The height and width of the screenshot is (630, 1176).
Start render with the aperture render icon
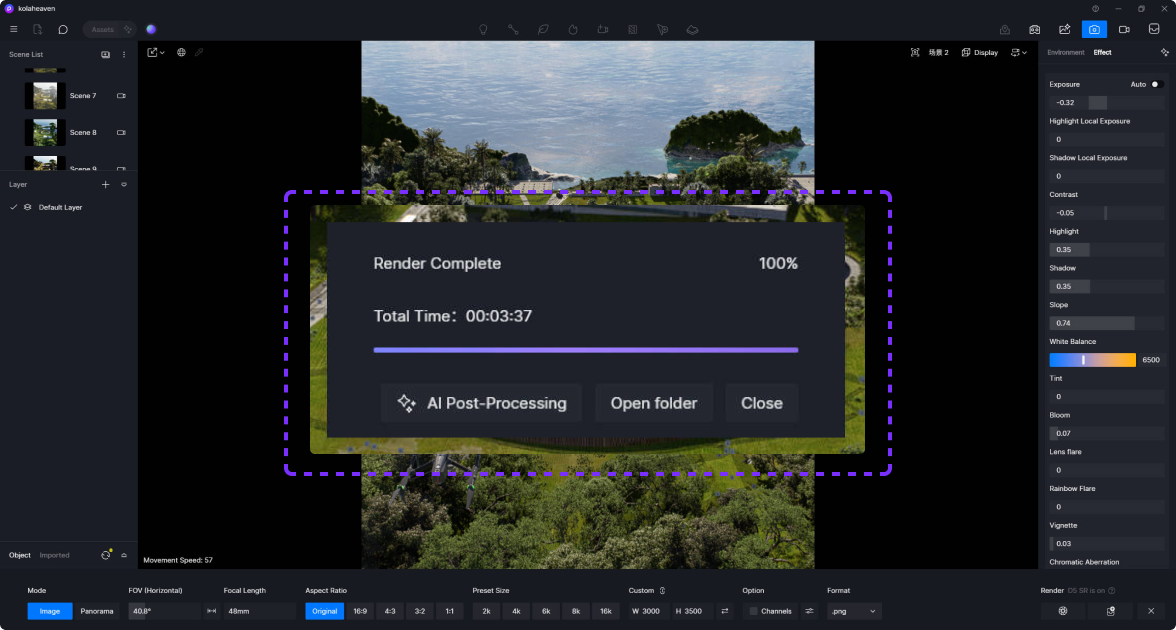point(1064,611)
